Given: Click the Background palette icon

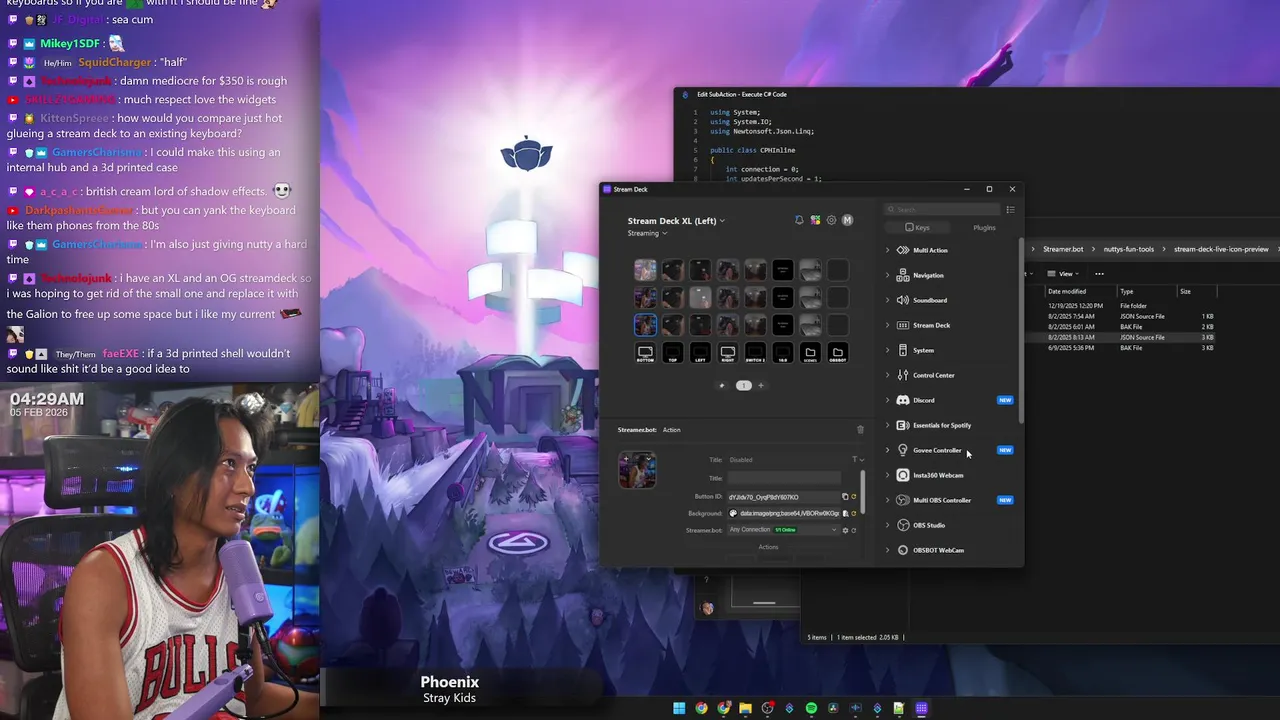Looking at the screenshot, I should (733, 513).
